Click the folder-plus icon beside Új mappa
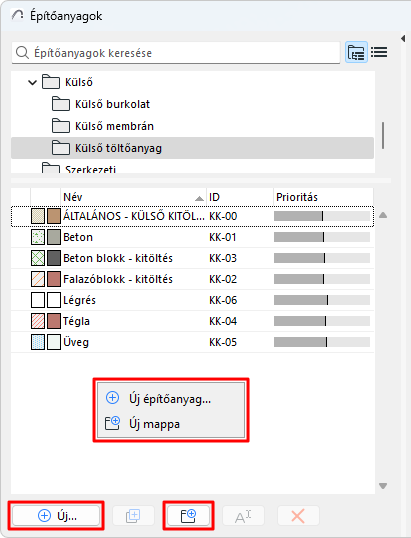This screenshot has width=411, height=538. point(112,423)
